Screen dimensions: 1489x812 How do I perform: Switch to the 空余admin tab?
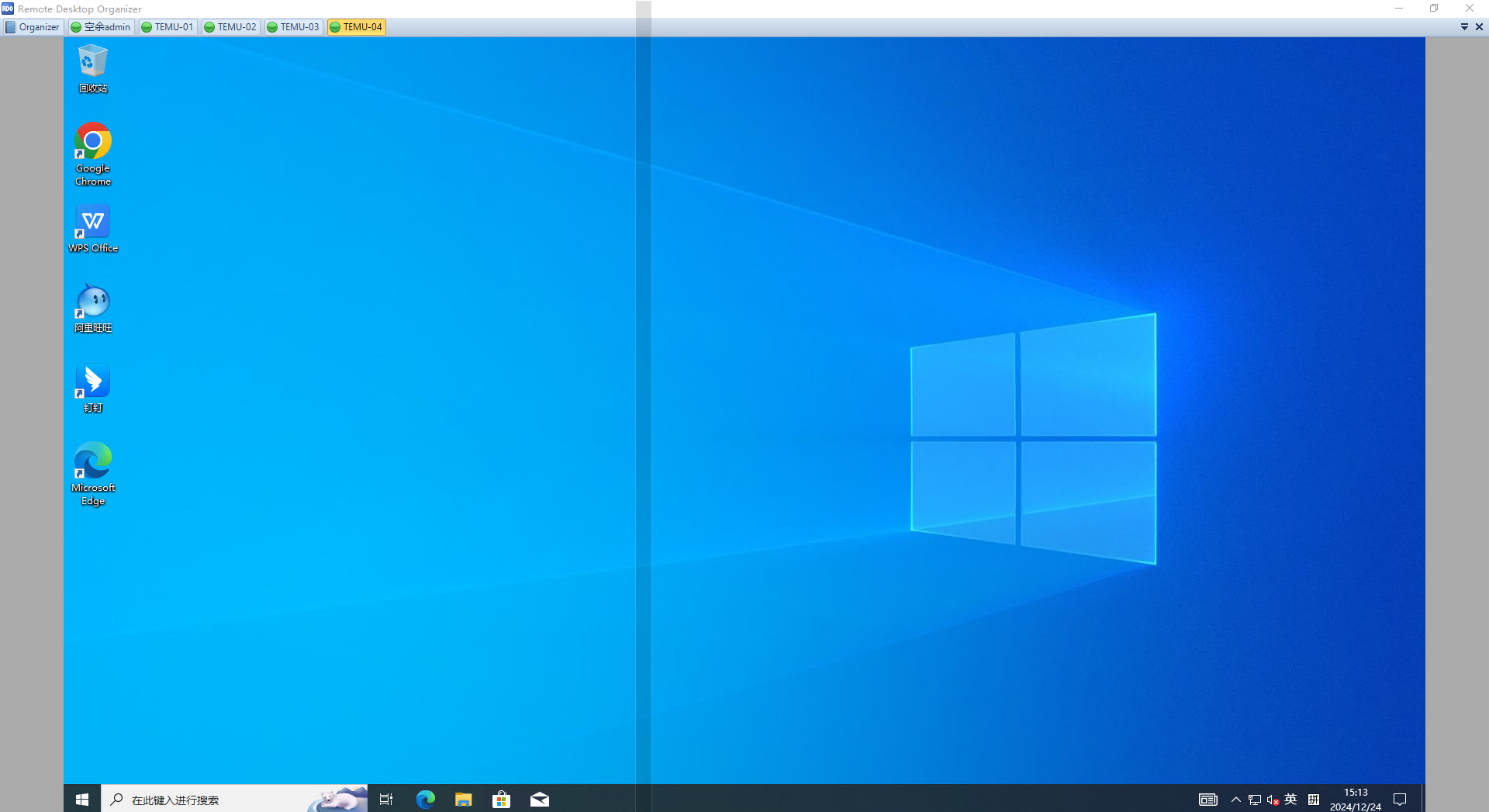pyautogui.click(x=101, y=27)
